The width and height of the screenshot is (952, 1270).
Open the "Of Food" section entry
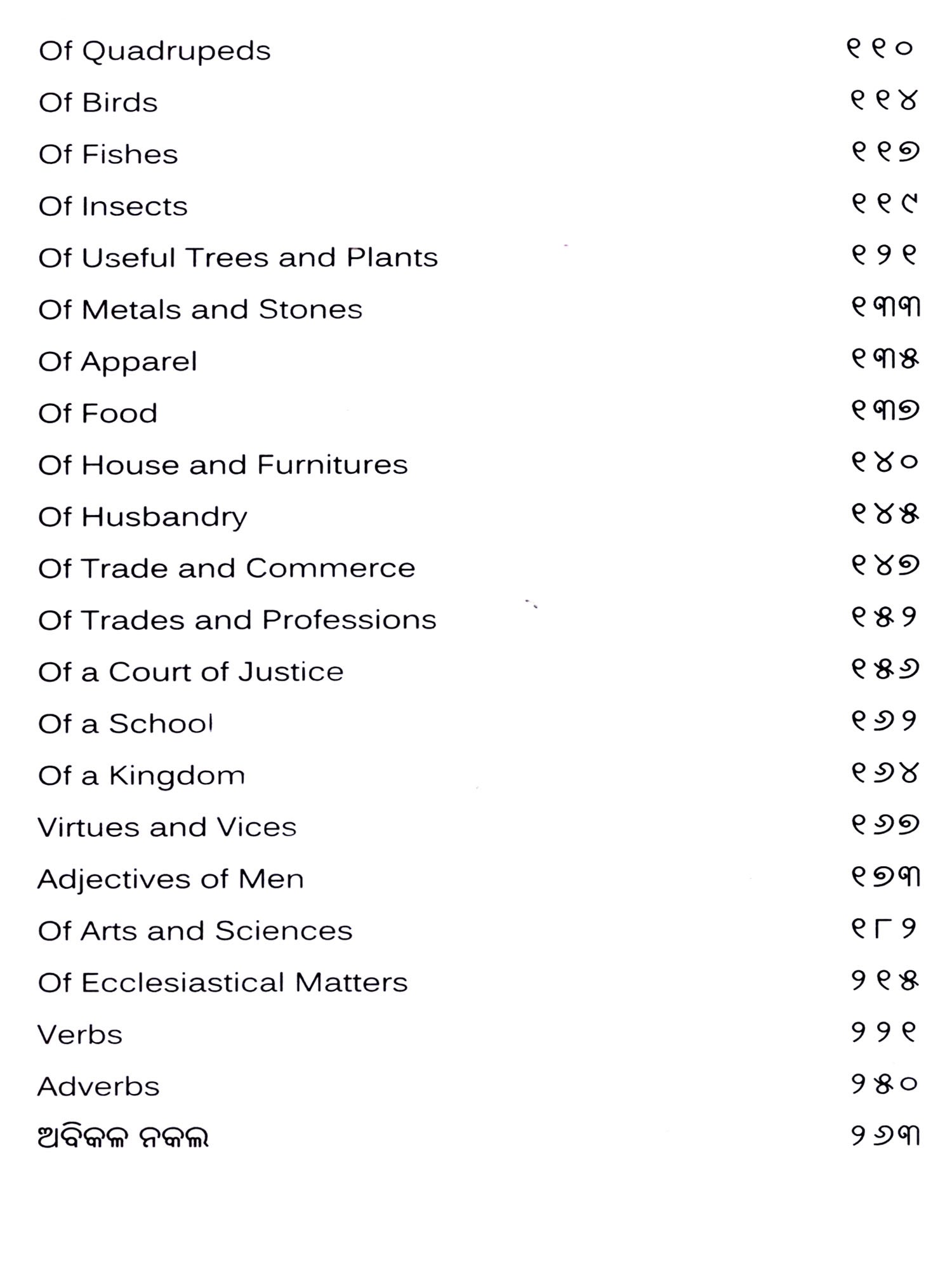(x=98, y=413)
